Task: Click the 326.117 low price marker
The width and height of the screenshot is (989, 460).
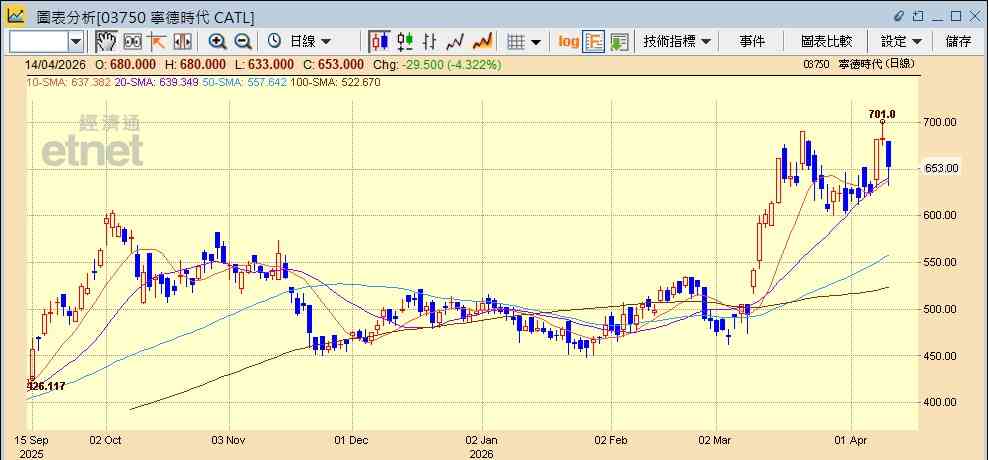Action: (x=46, y=386)
